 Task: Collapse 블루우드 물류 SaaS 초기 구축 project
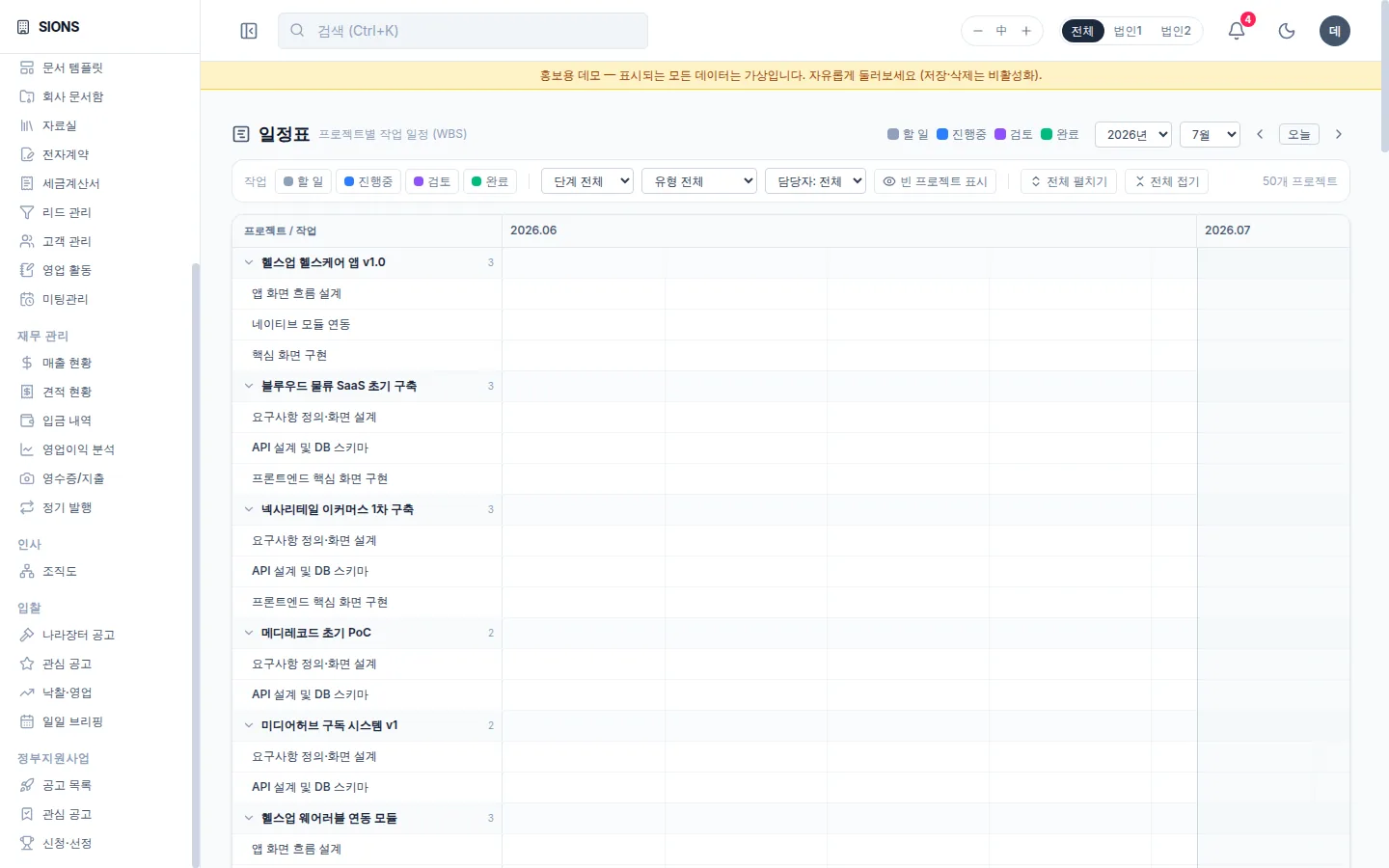tap(248, 386)
